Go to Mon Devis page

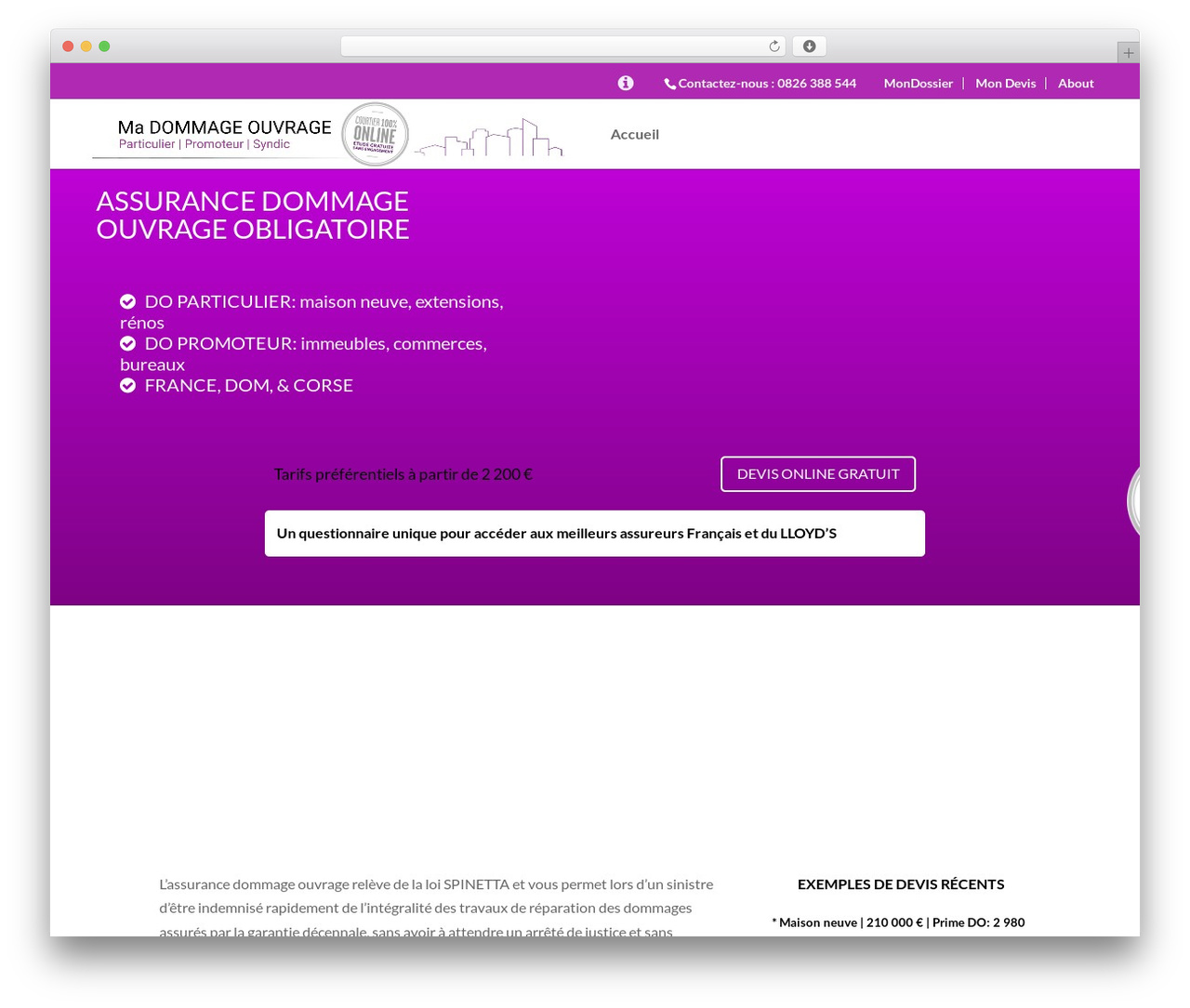click(1005, 84)
